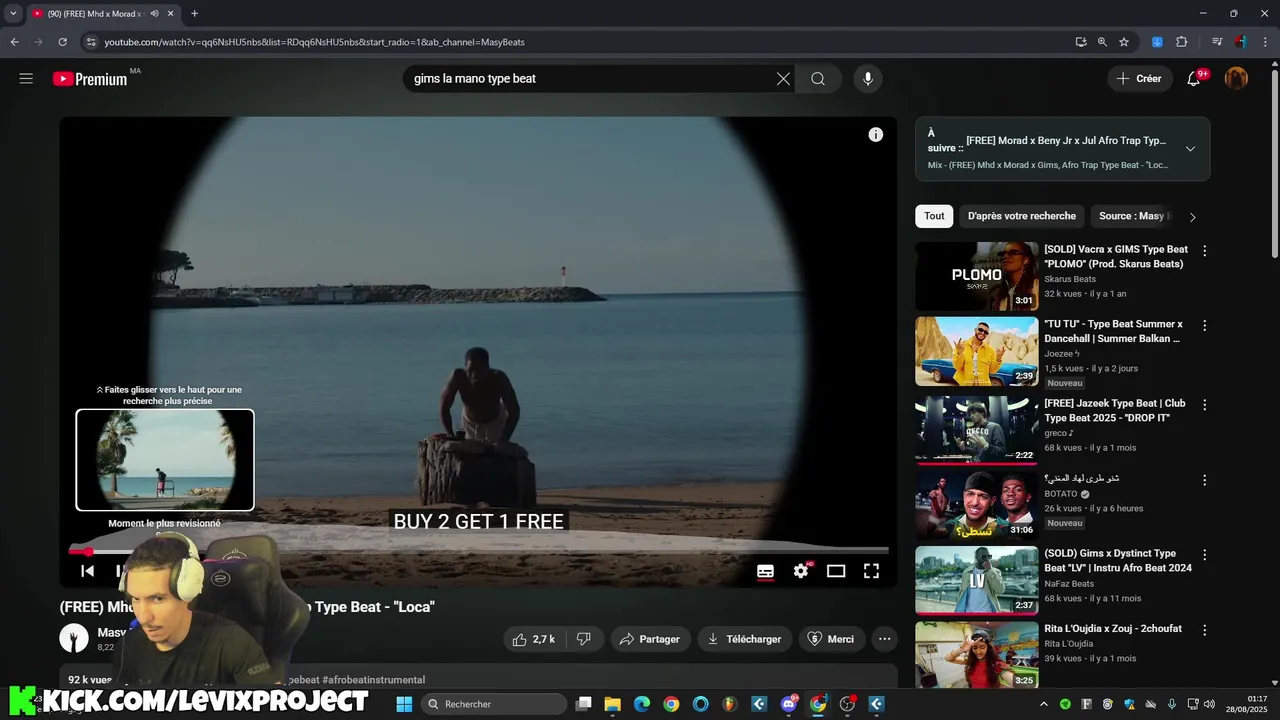Go back in Chrome
The width and height of the screenshot is (1280, 720).
[14, 42]
